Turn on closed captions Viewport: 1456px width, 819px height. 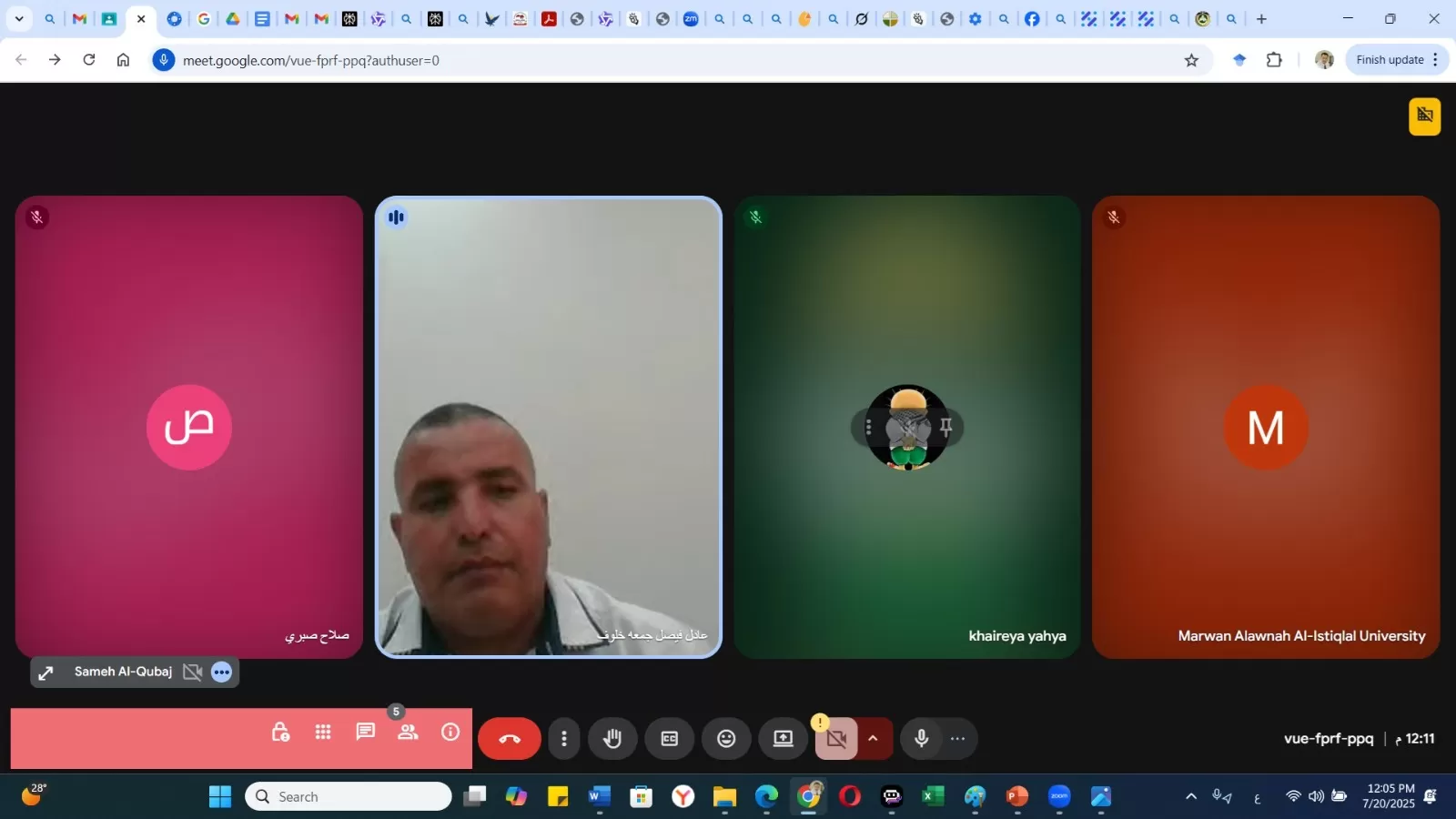(x=670, y=739)
